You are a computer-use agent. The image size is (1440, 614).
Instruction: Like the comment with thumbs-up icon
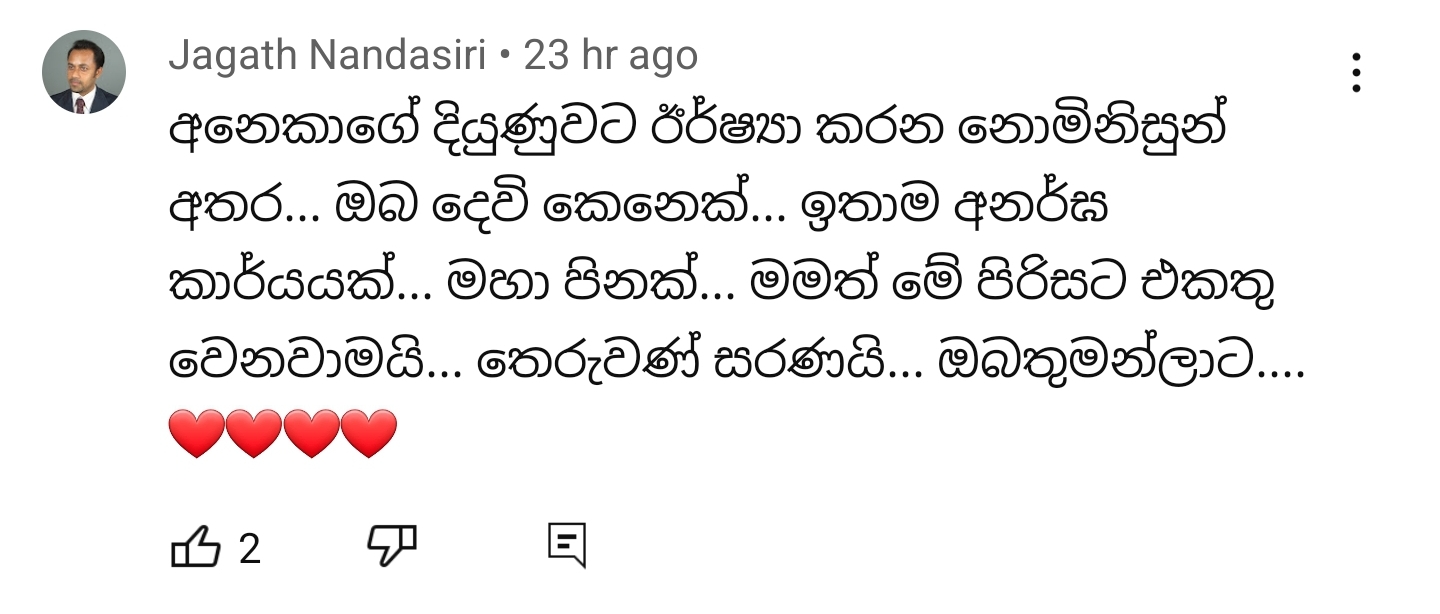click(x=195, y=547)
